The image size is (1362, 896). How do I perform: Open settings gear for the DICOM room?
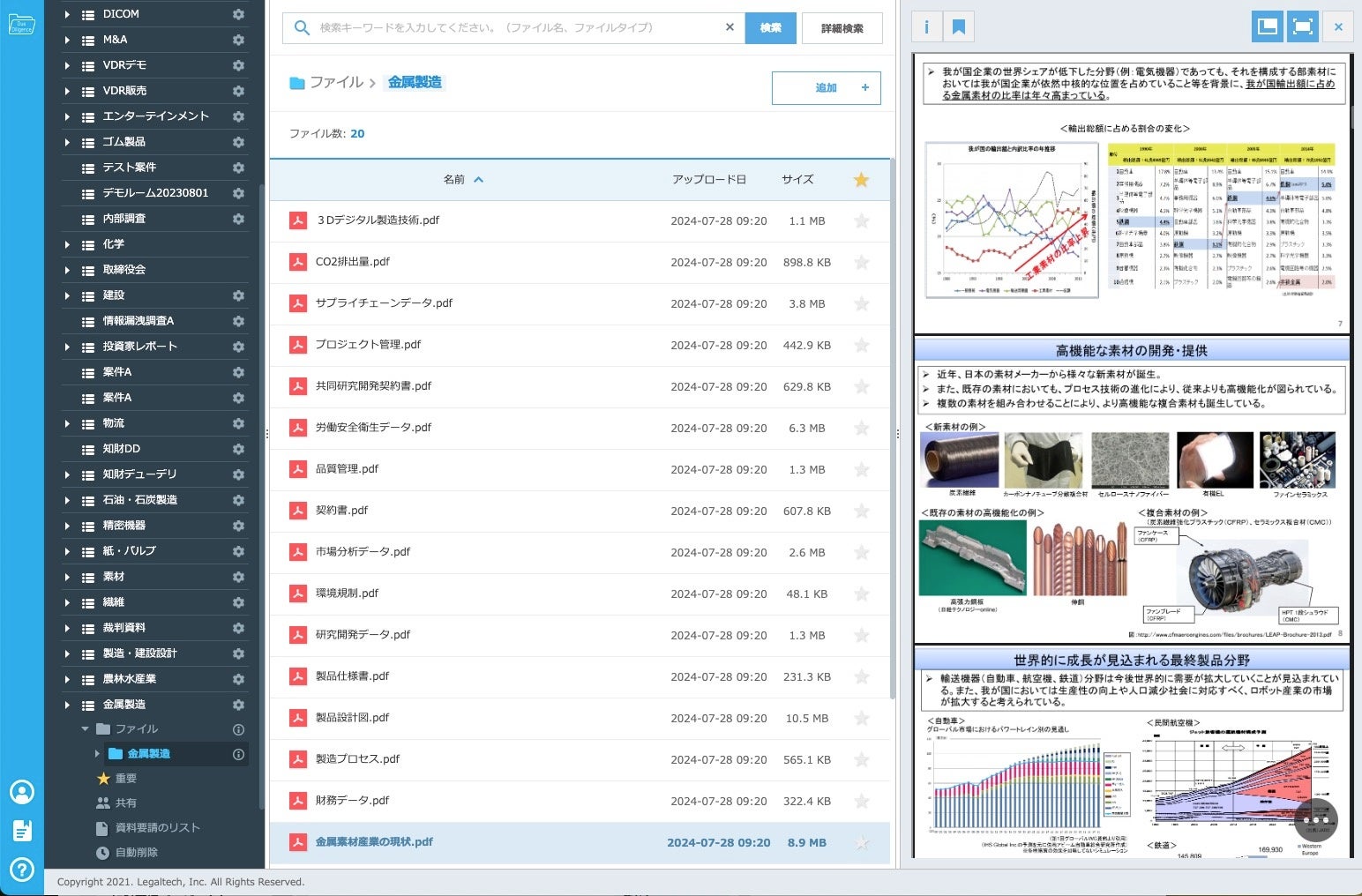click(x=238, y=14)
